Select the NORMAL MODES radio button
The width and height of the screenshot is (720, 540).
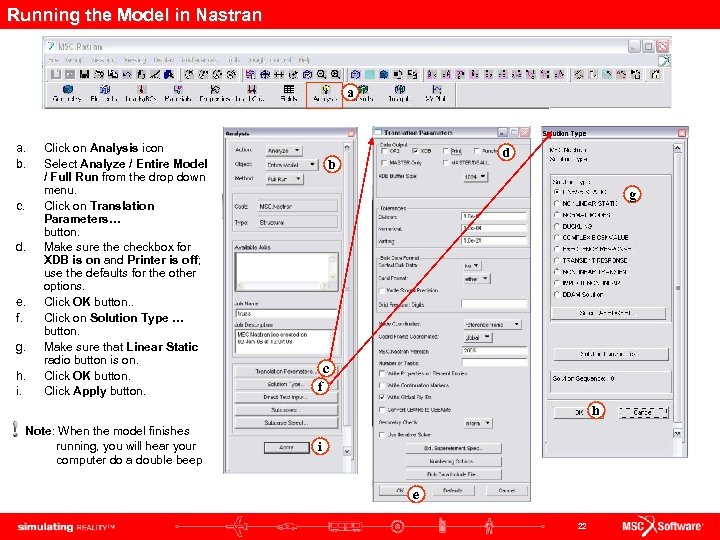557,215
